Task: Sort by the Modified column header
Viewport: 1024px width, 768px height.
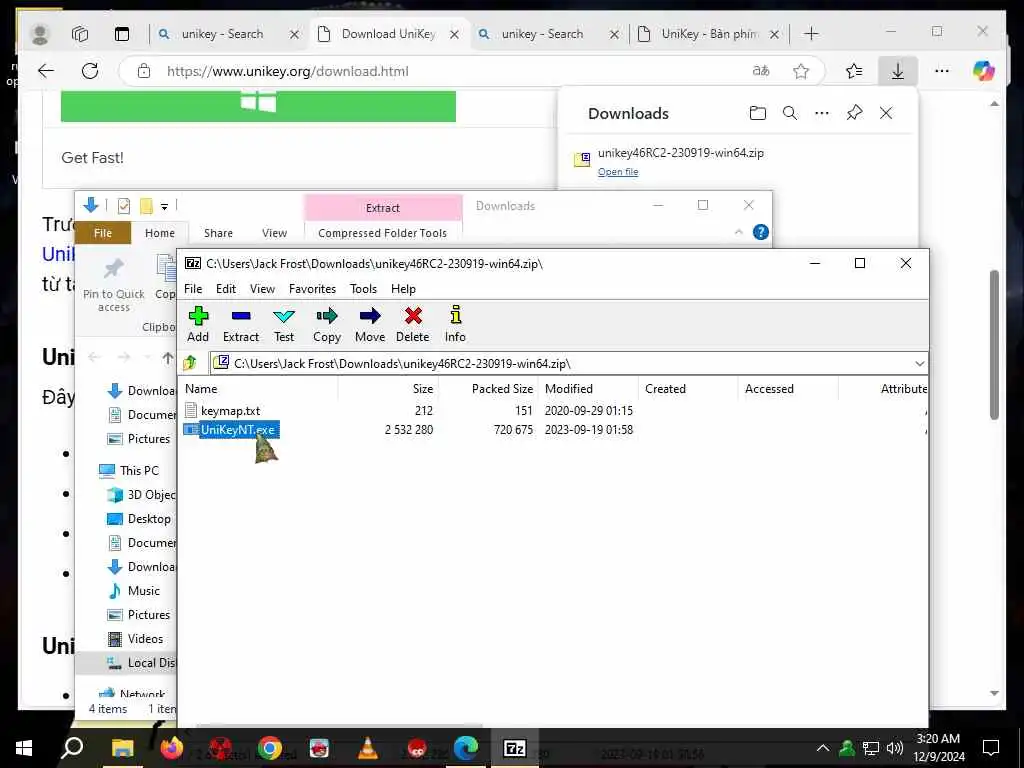Action: (588, 389)
